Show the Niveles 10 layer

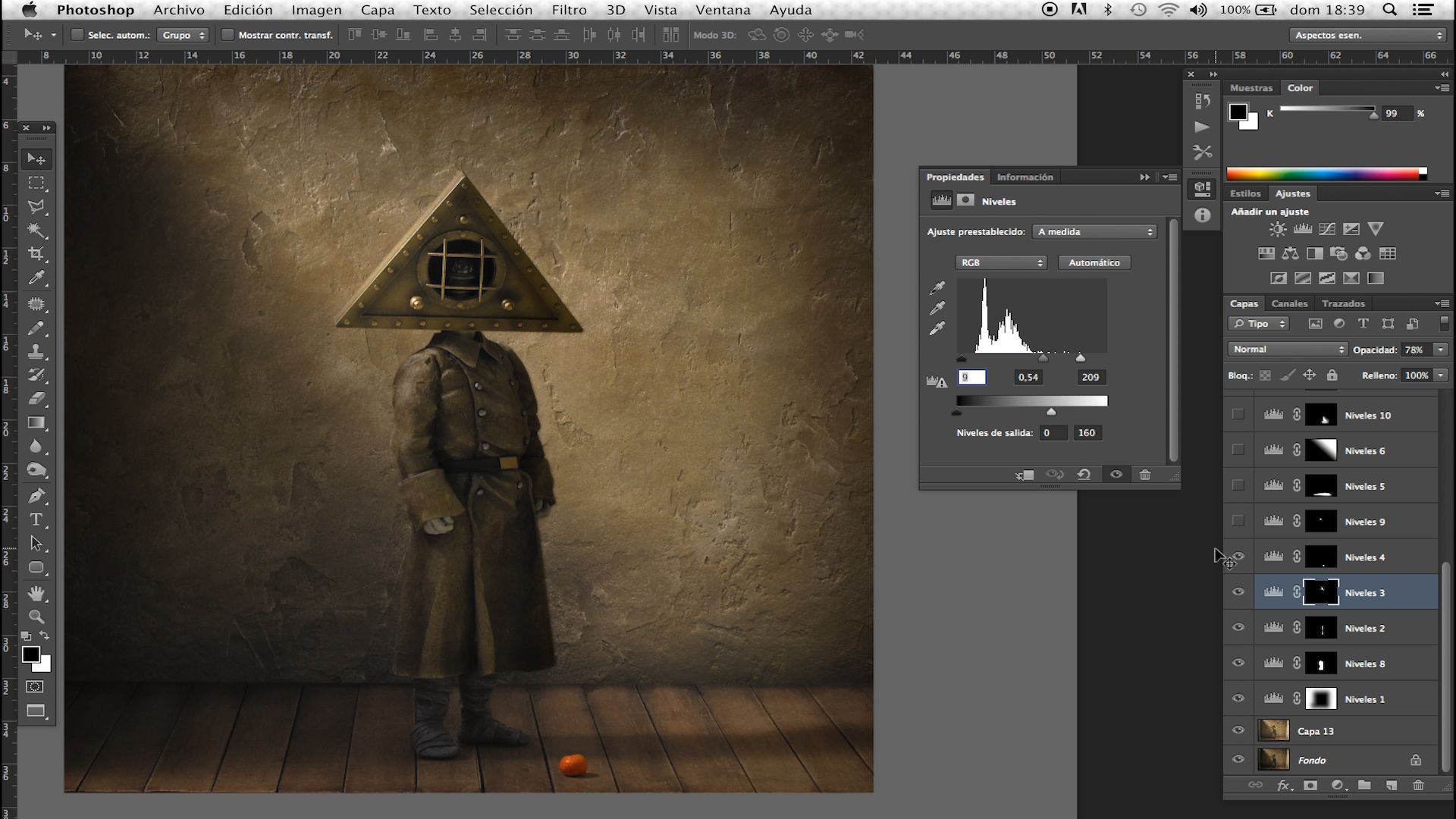1238,415
